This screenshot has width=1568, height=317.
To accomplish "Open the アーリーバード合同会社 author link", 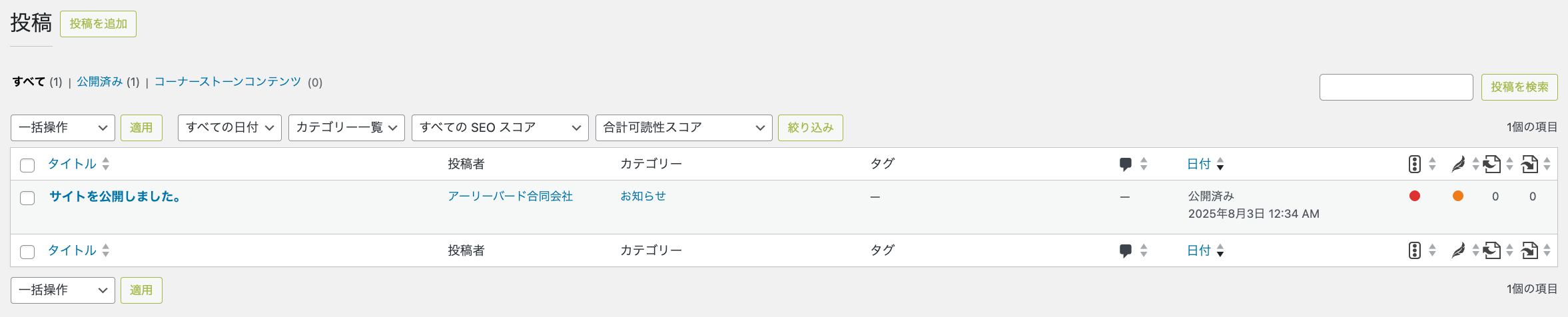I will [x=510, y=196].
